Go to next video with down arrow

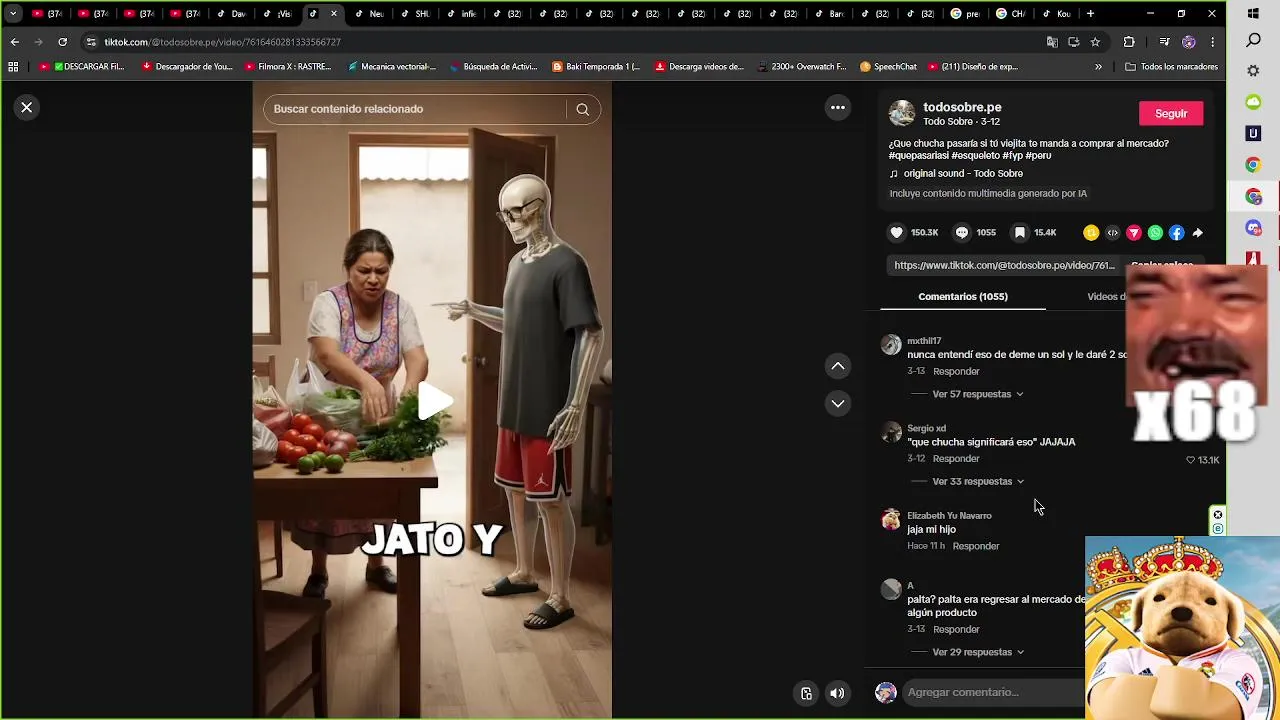(x=838, y=403)
